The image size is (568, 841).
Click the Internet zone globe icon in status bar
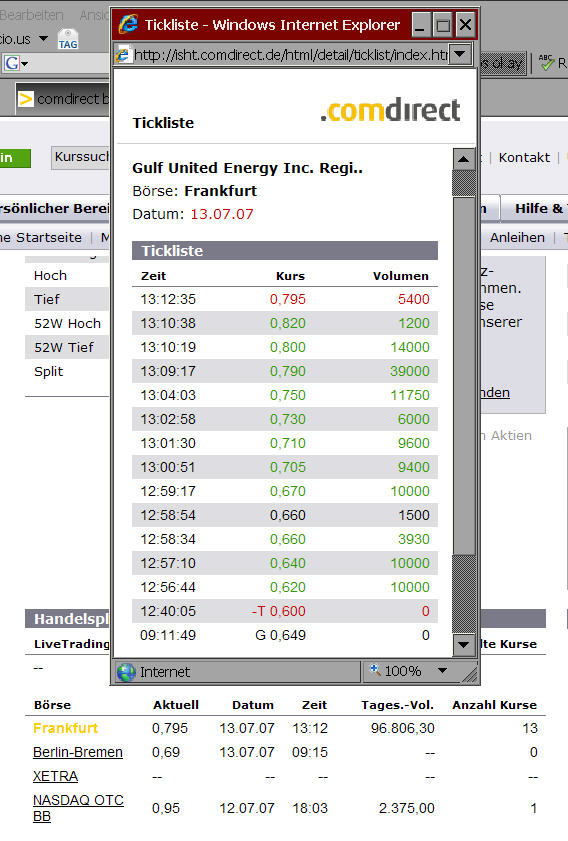(x=126, y=672)
